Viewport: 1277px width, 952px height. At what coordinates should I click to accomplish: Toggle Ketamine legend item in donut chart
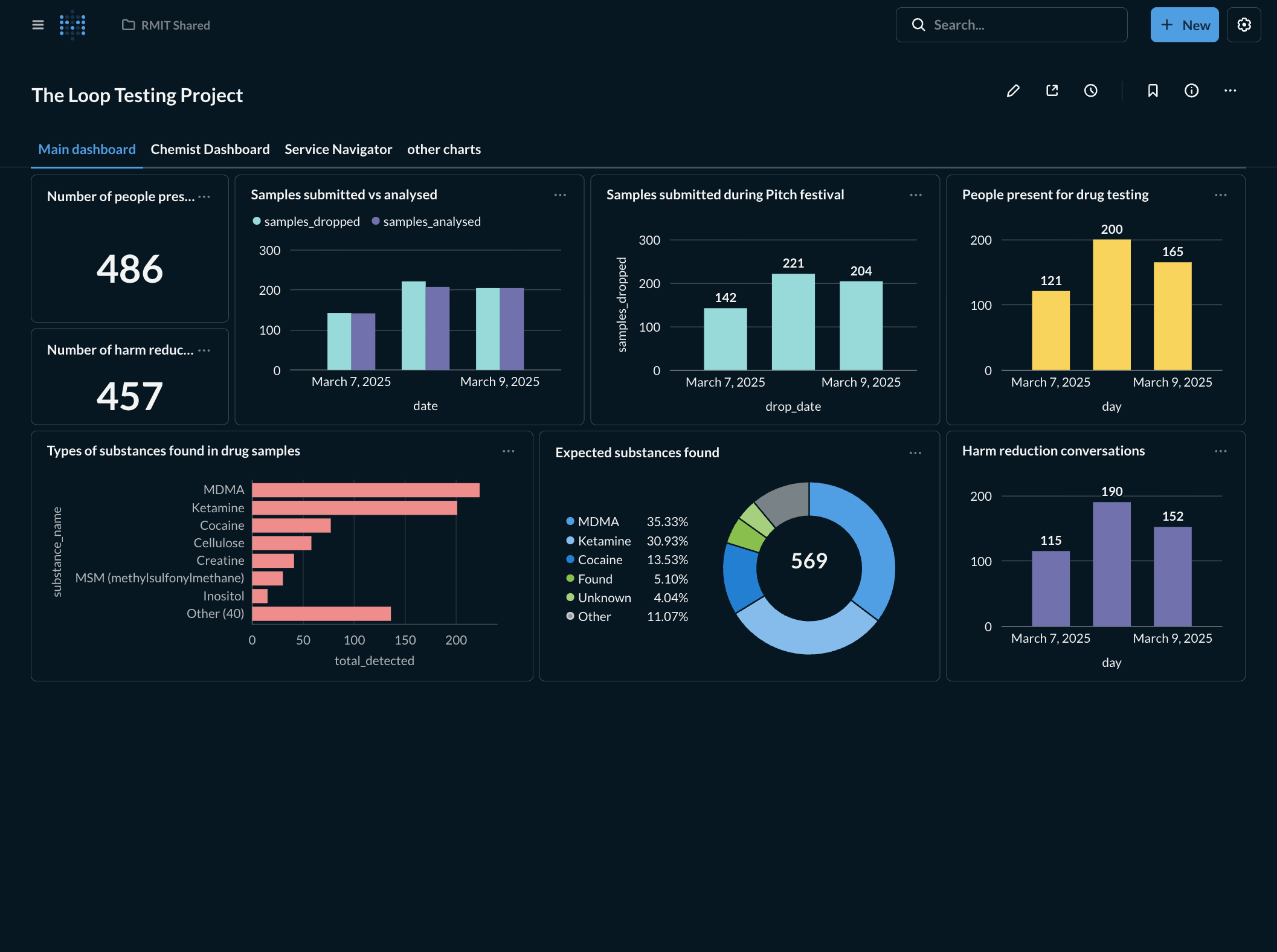[603, 541]
